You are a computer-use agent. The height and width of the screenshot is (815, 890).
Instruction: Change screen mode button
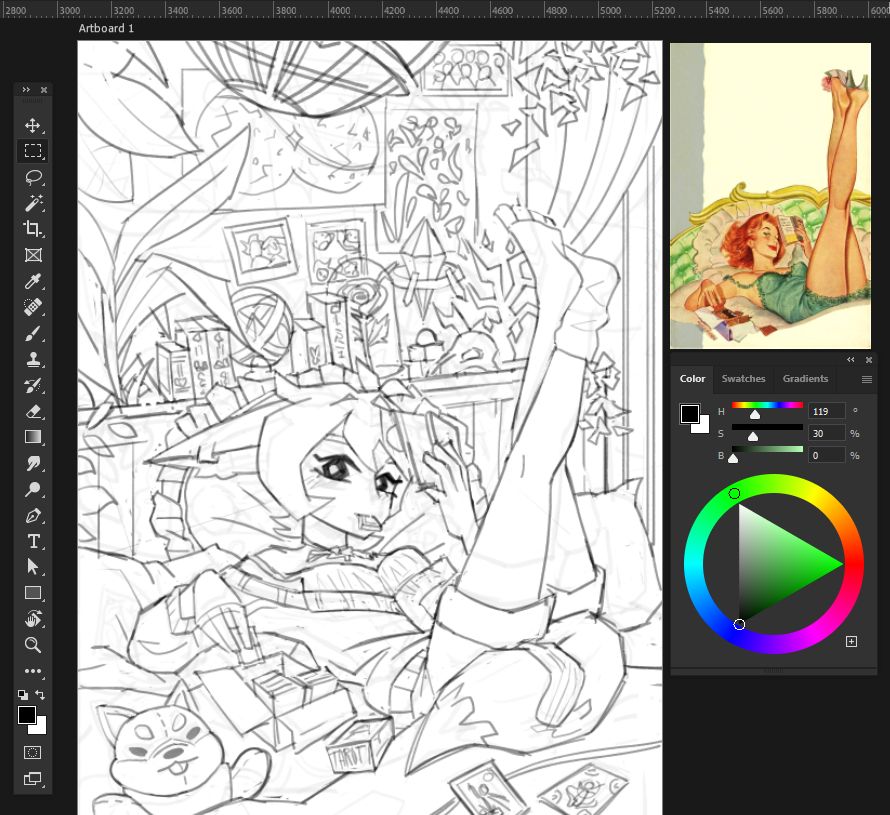click(33, 779)
